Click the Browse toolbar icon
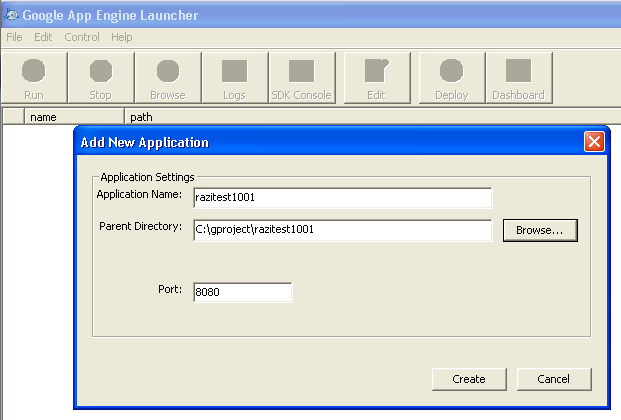Viewport: 621px width, 420px height. [x=168, y=78]
